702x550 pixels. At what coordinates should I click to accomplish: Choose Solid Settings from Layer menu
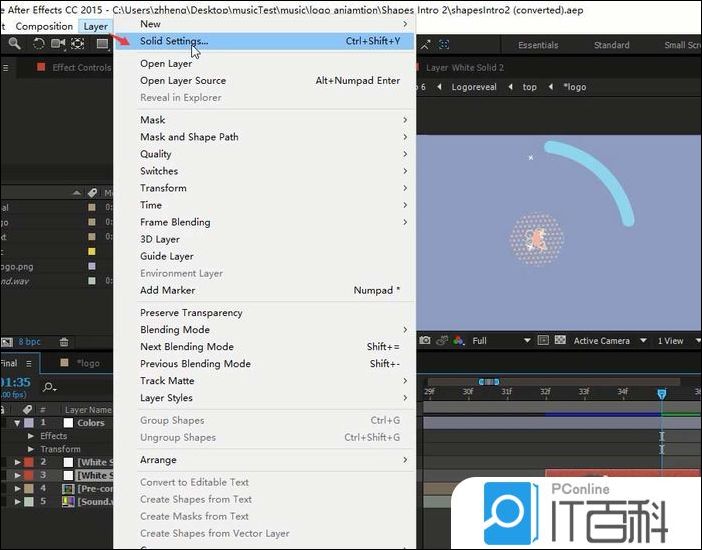(x=174, y=41)
